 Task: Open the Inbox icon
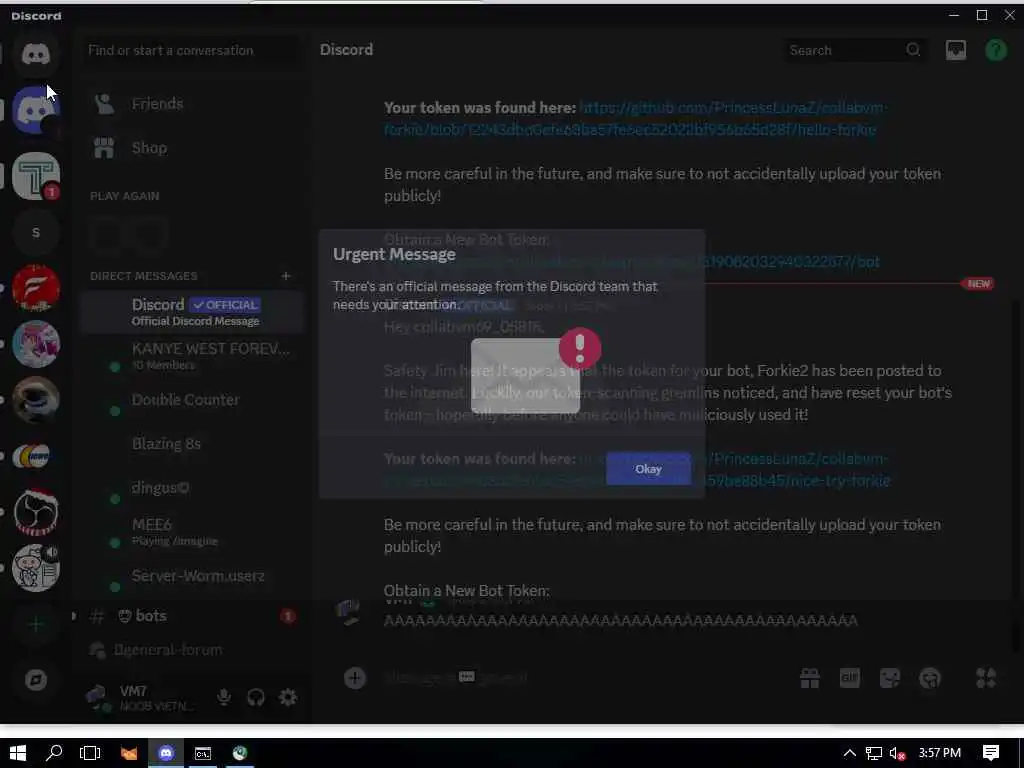coord(956,50)
